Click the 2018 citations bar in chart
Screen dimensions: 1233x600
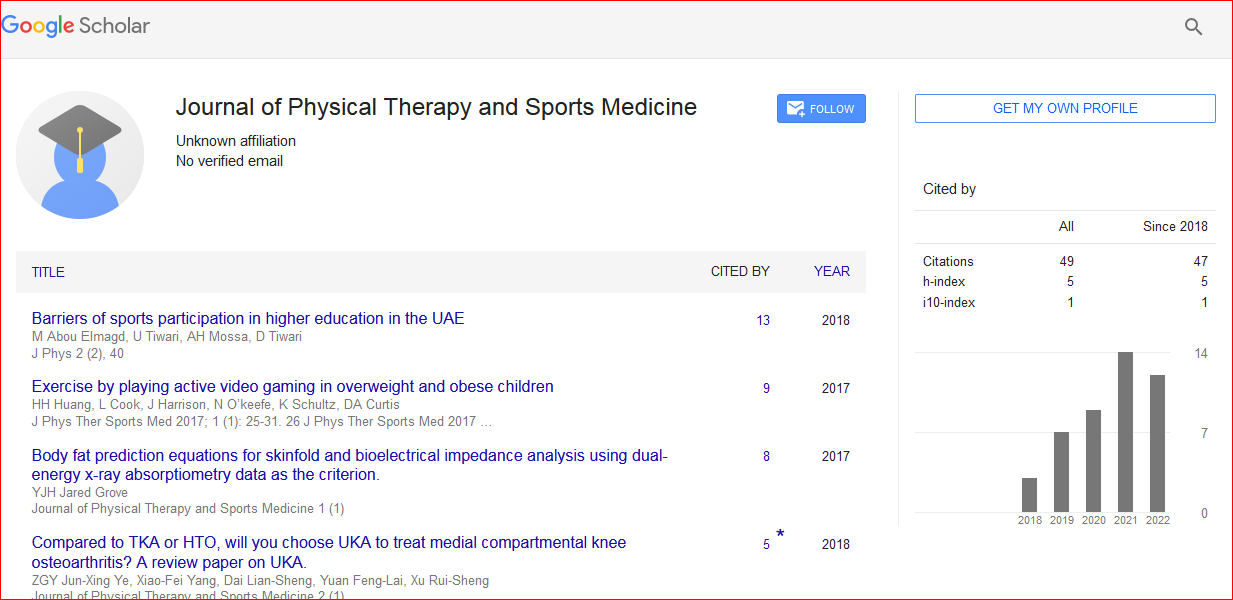tap(1029, 495)
